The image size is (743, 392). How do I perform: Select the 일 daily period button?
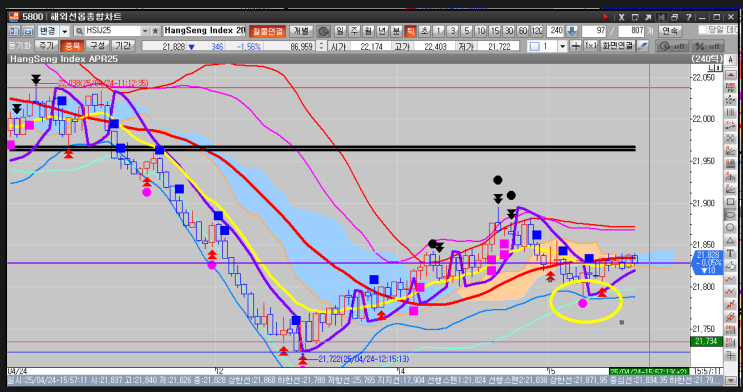[340, 31]
